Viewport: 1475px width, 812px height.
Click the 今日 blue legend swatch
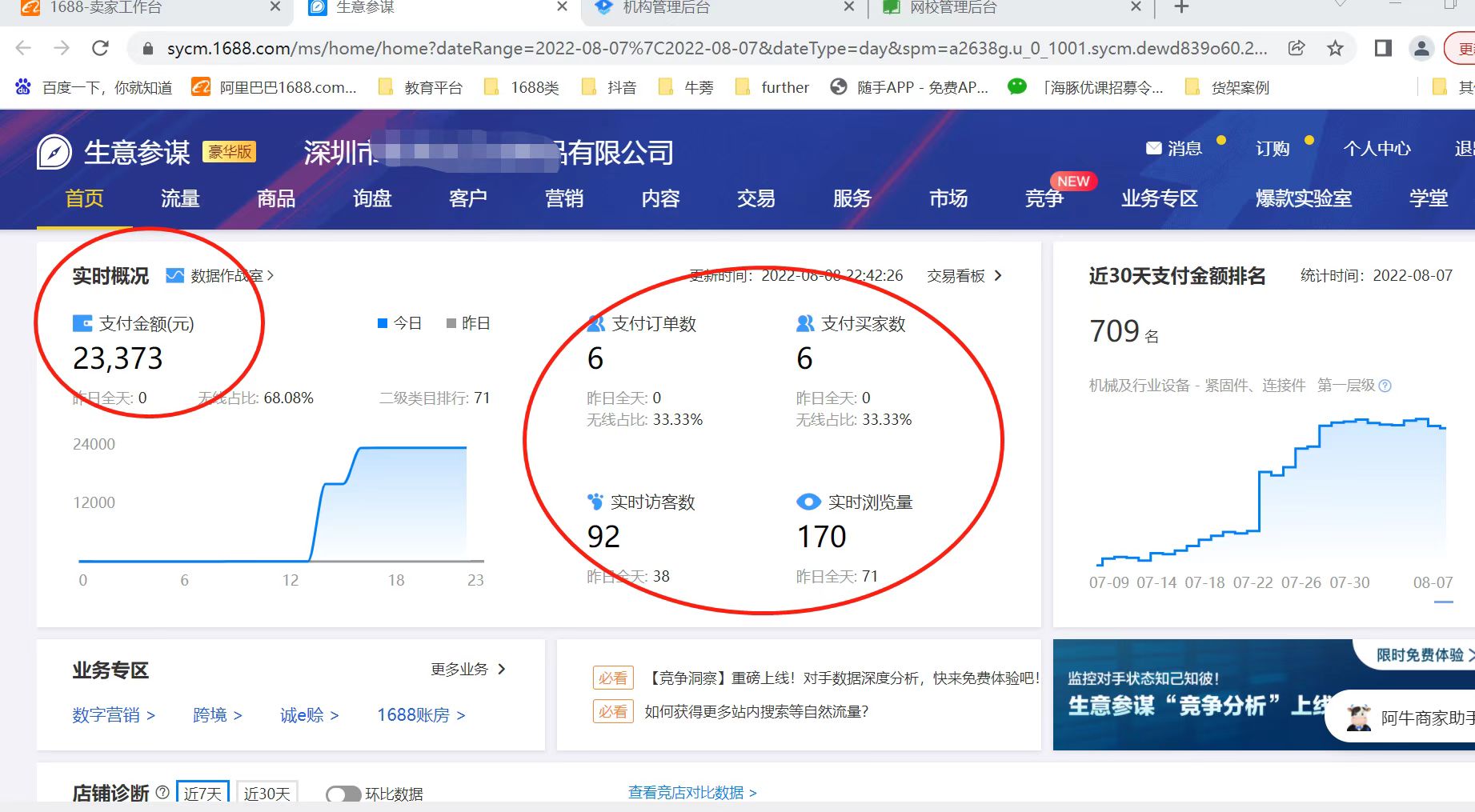tap(383, 323)
